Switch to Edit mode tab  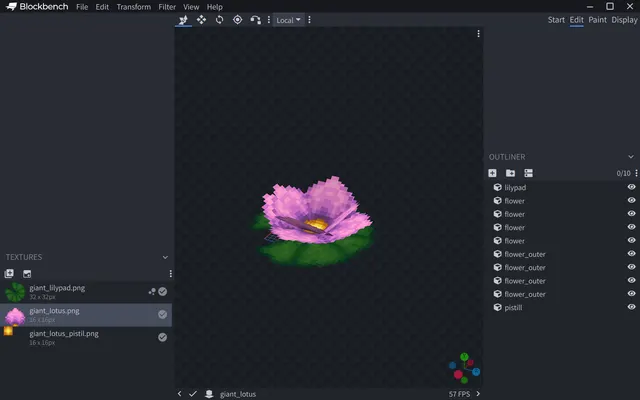(x=576, y=20)
